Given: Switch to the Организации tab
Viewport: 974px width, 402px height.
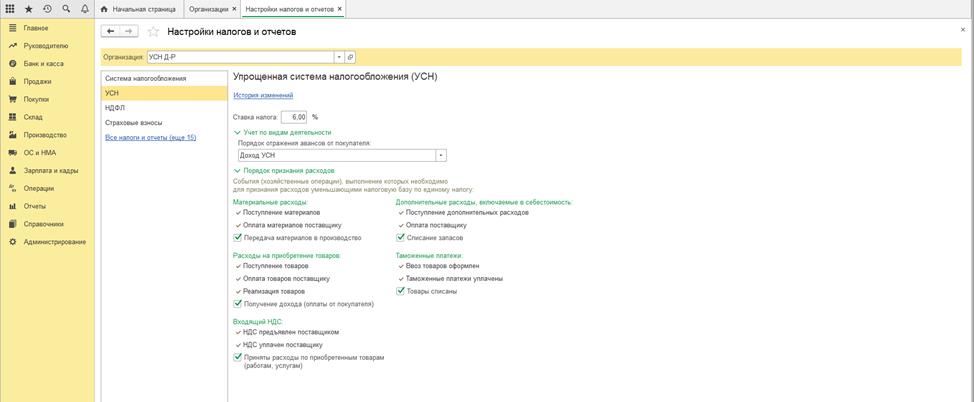Looking at the screenshot, I should (x=209, y=8).
